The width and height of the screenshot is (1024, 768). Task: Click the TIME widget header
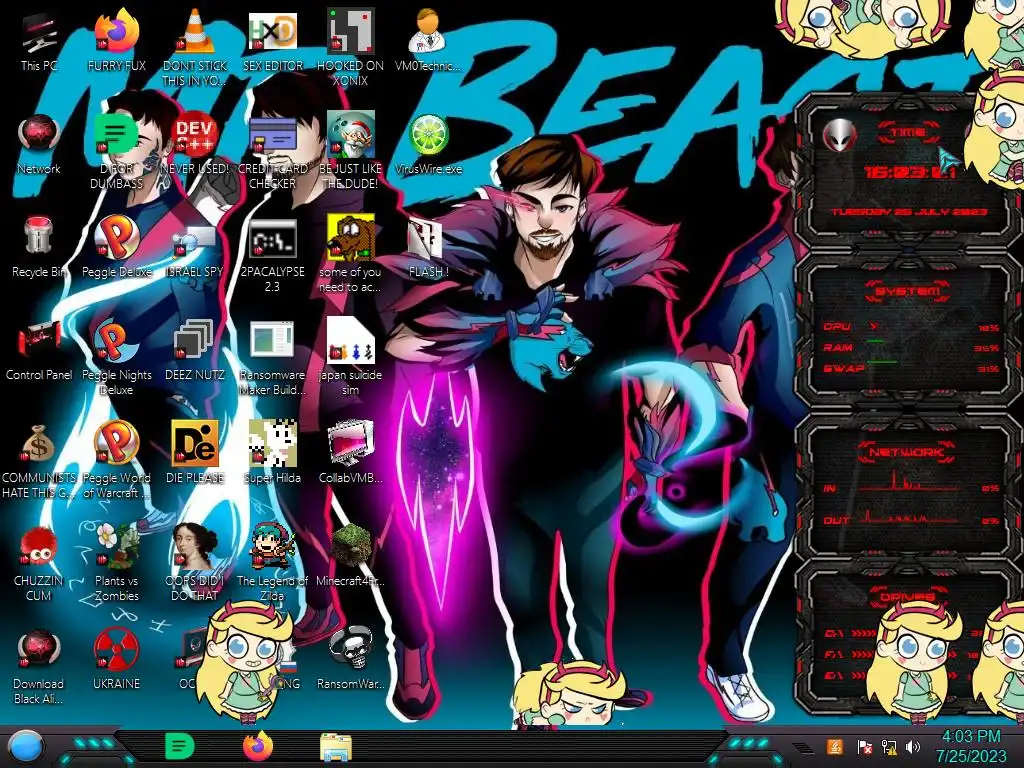pyautogui.click(x=907, y=133)
